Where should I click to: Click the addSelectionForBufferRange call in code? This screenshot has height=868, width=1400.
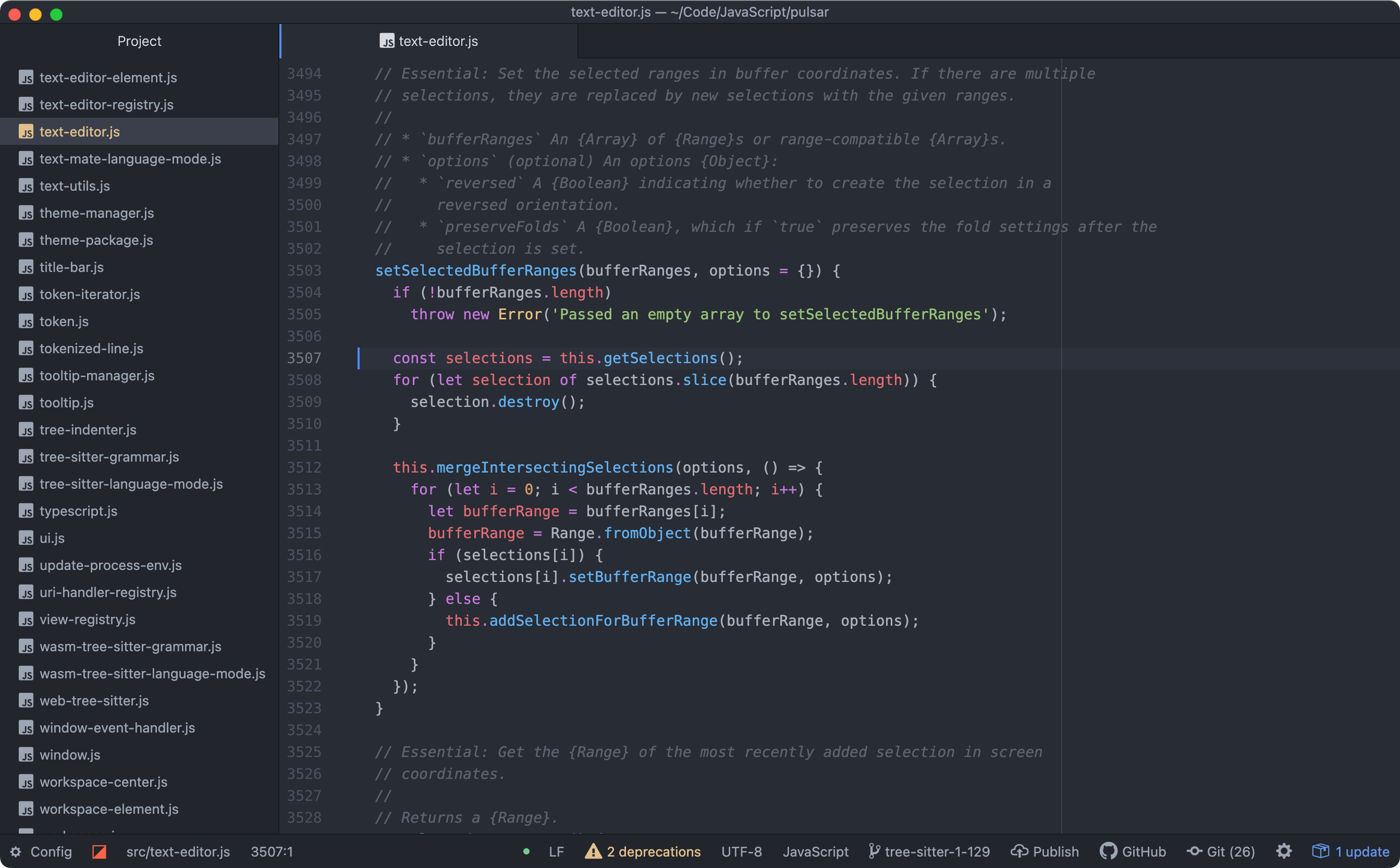[x=604, y=621]
